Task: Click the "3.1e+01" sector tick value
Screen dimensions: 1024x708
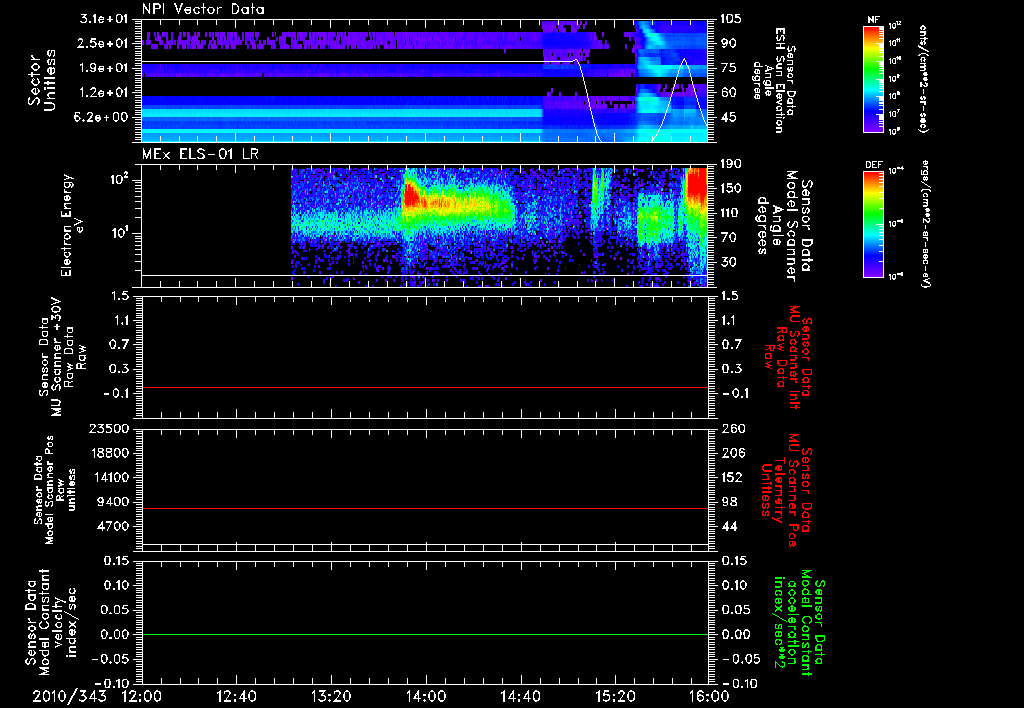Action: click(105, 19)
